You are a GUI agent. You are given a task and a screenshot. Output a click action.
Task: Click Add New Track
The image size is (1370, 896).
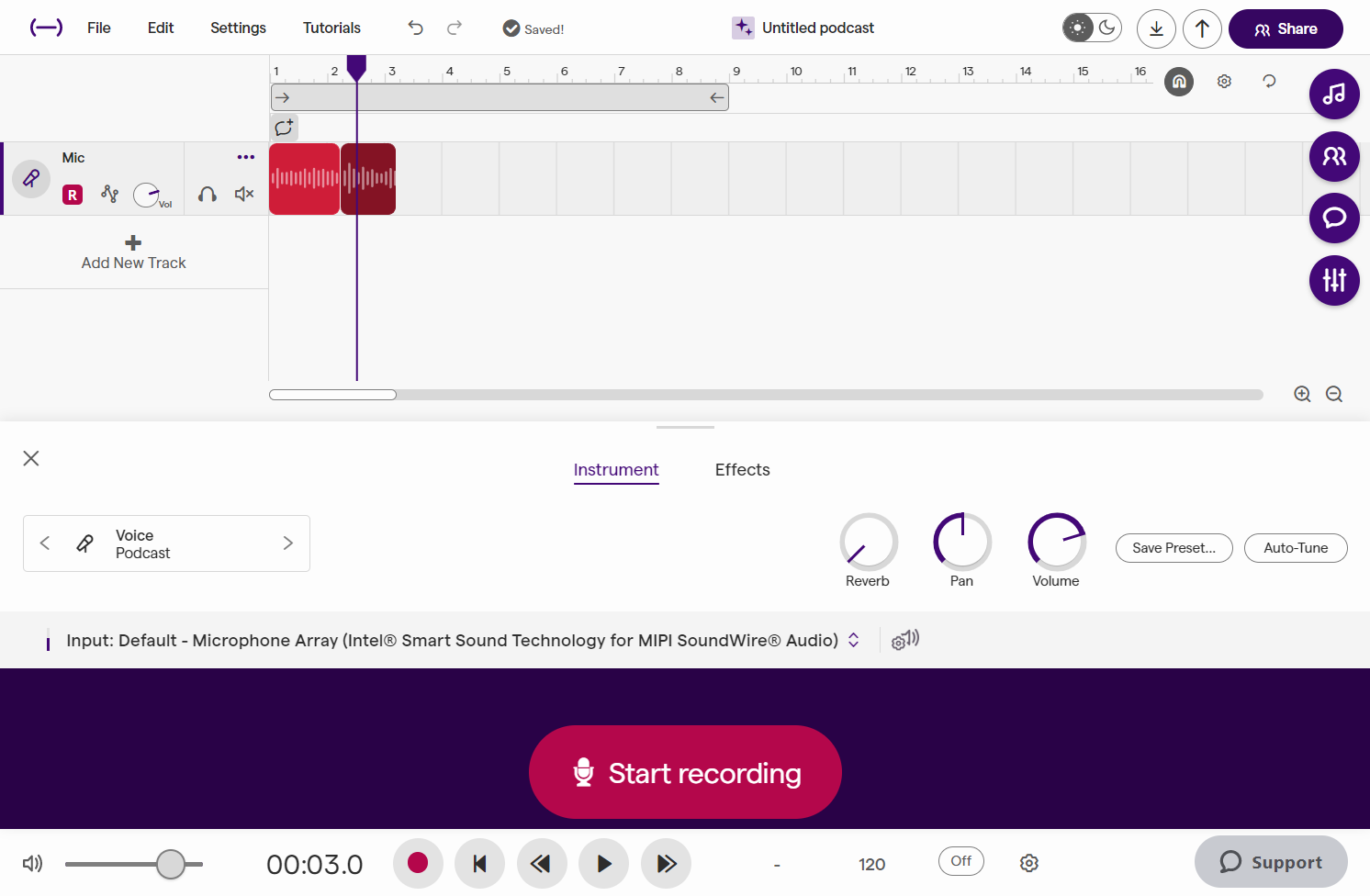coord(133,252)
